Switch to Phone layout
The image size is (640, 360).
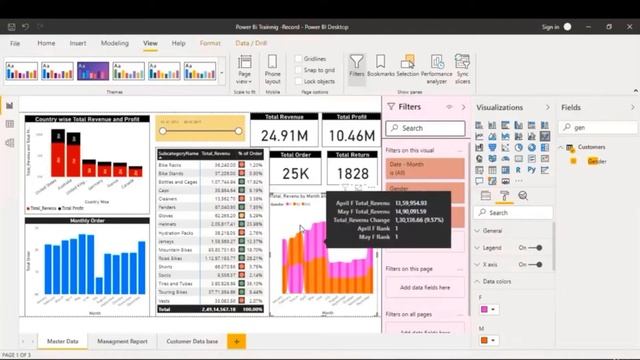pyautogui.click(x=272, y=69)
